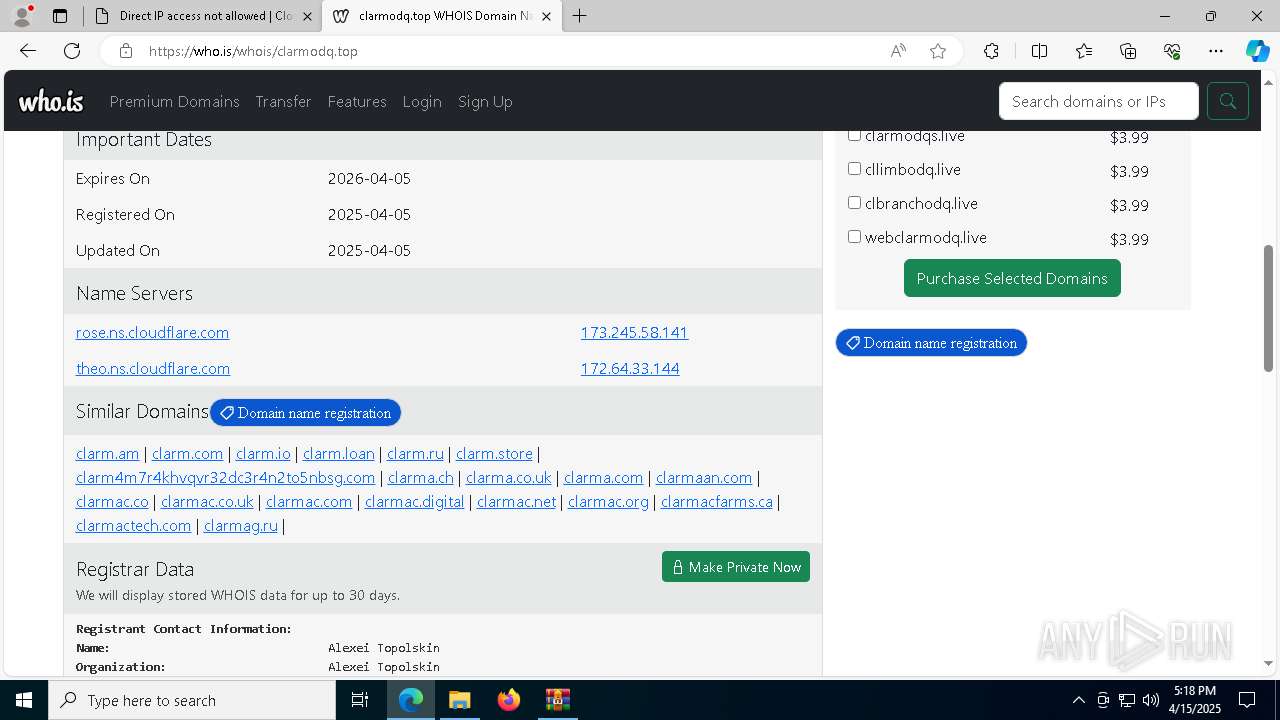Focus the Search domains or IPs field

(x=1098, y=101)
